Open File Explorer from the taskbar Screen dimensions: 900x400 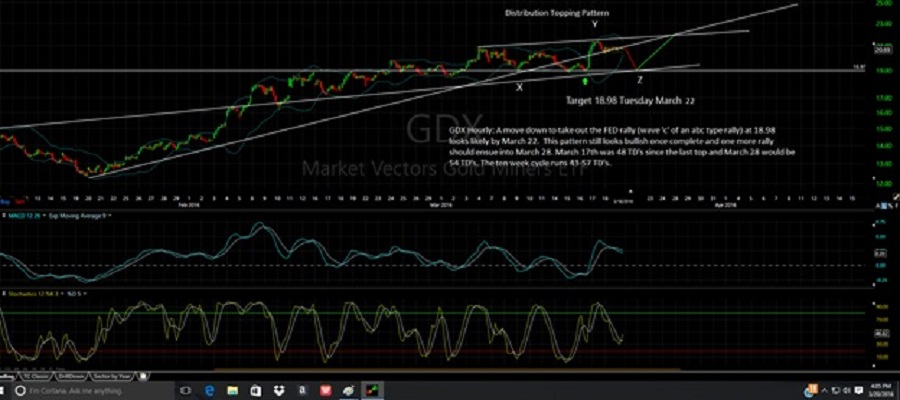click(232, 390)
